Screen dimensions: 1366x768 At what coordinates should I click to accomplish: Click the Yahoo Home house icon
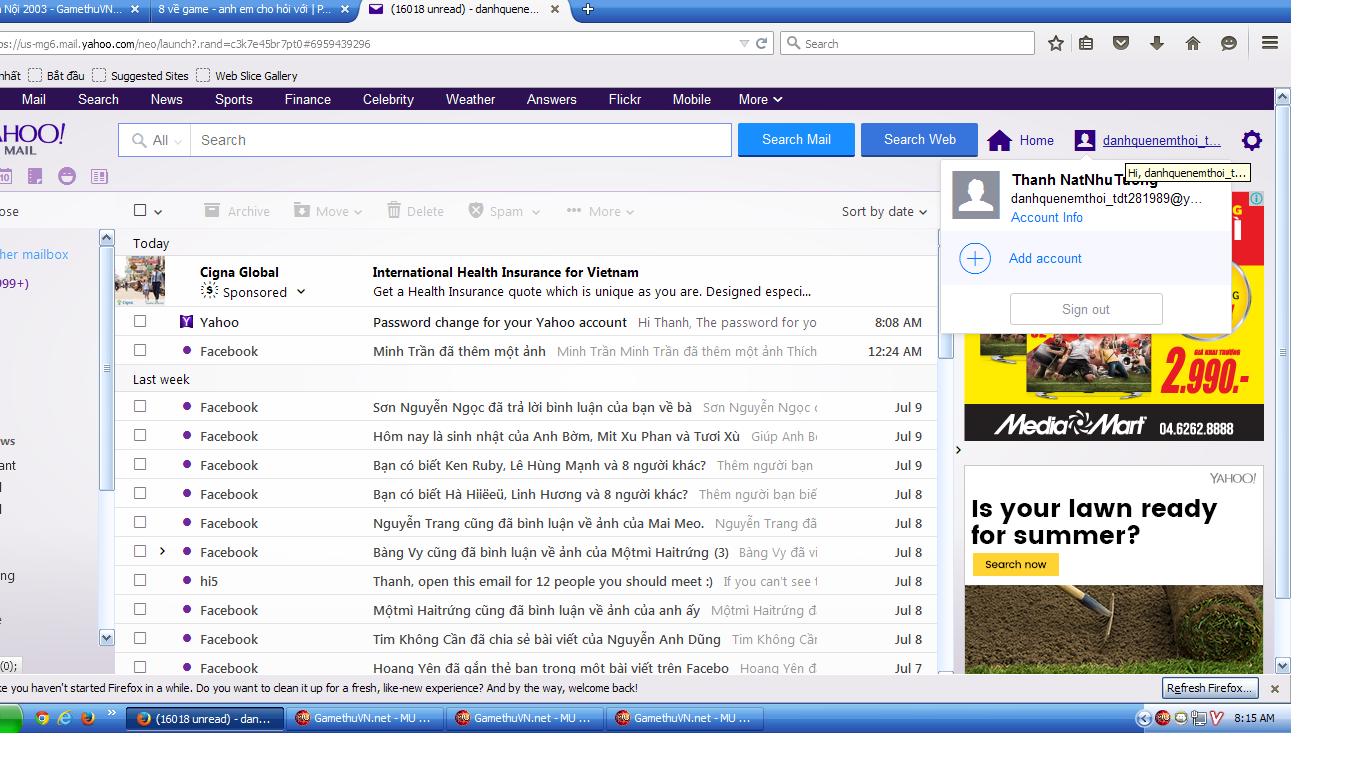[999, 140]
